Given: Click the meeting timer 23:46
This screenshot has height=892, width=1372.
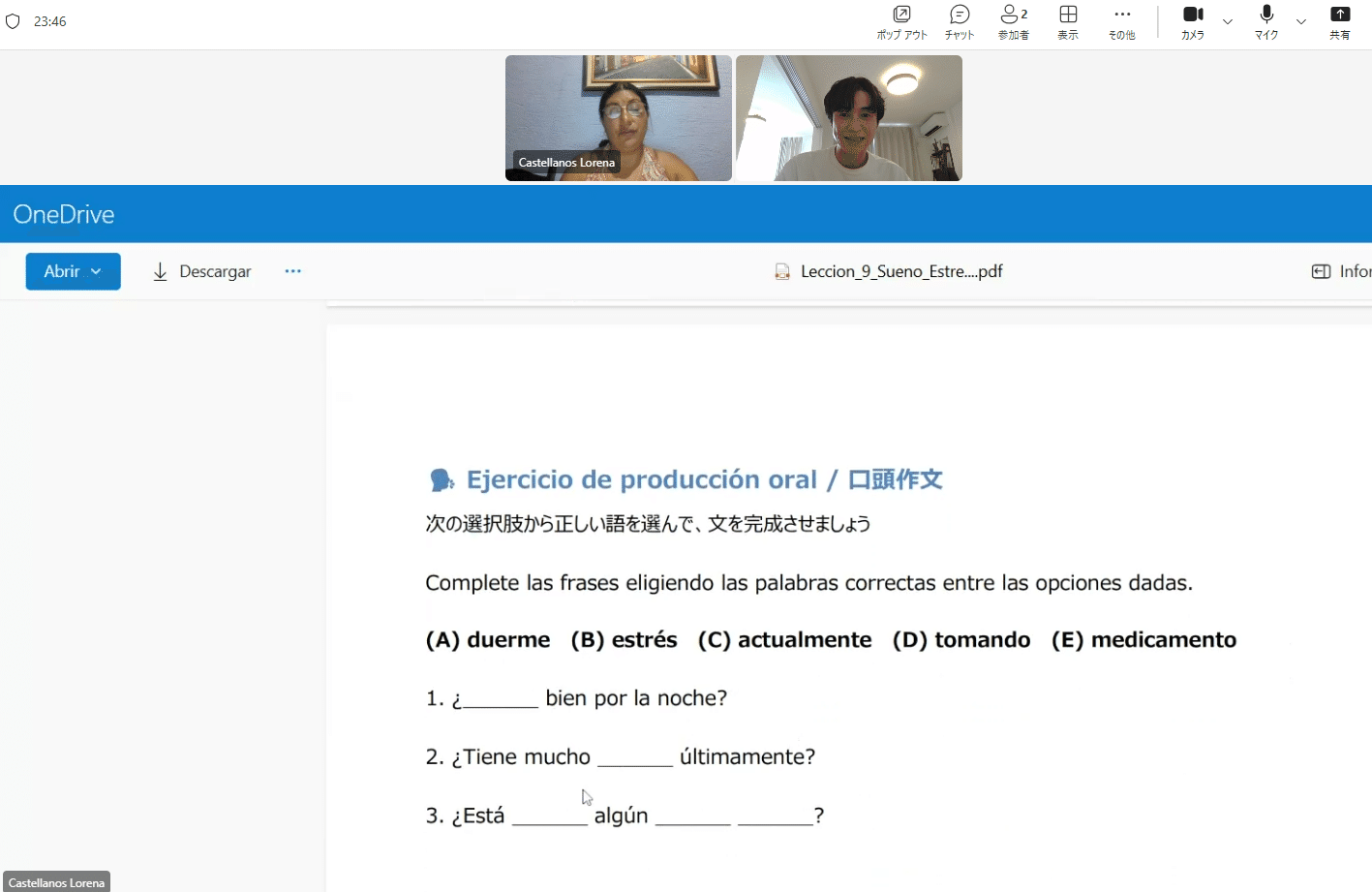Looking at the screenshot, I should [50, 21].
